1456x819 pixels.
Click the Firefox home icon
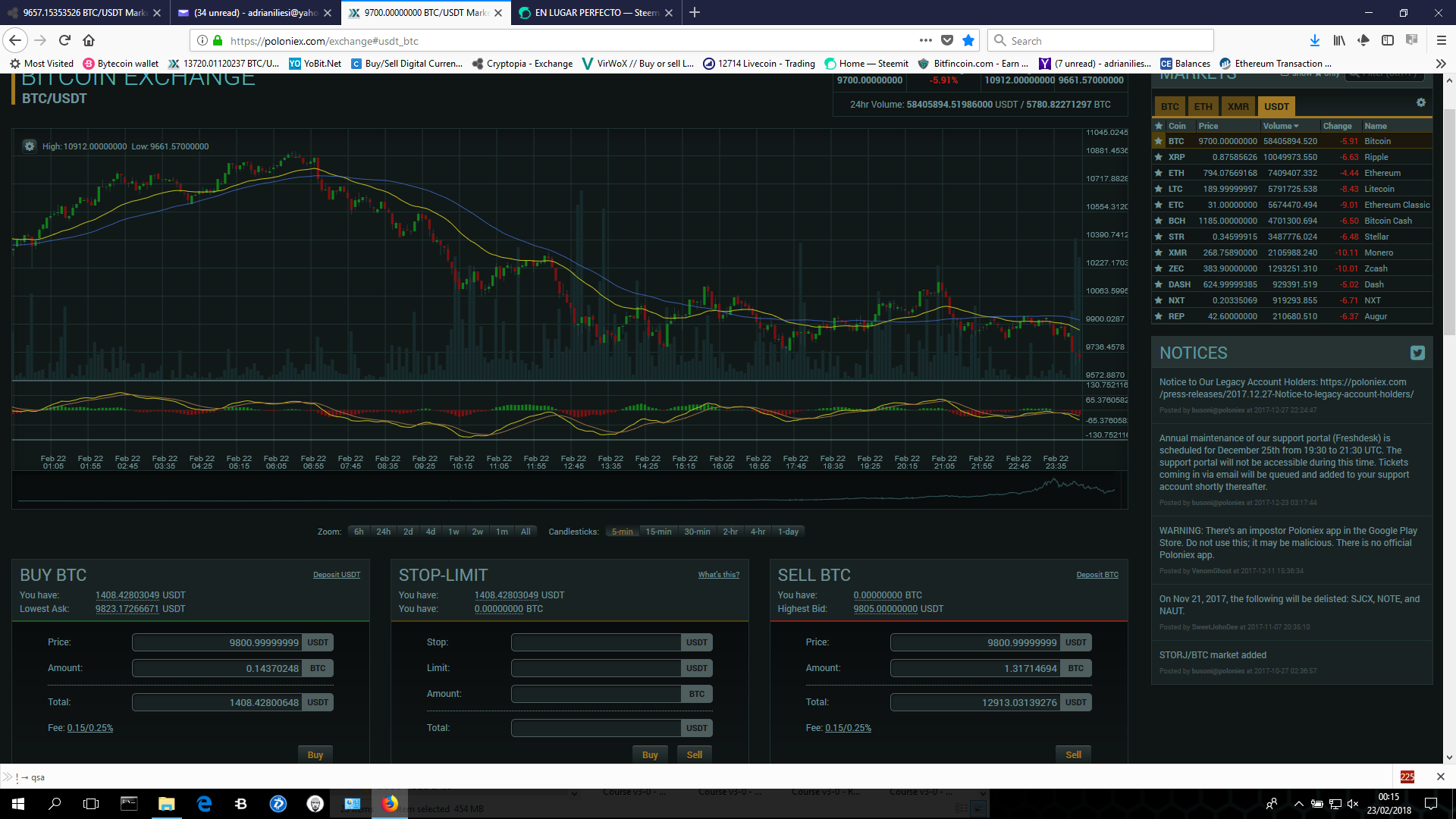pyautogui.click(x=89, y=41)
